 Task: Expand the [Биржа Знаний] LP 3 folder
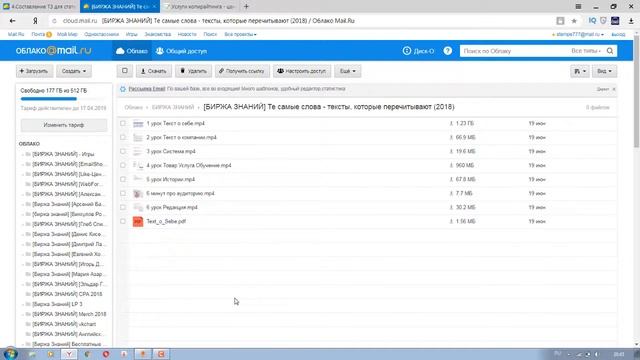pos(22,304)
